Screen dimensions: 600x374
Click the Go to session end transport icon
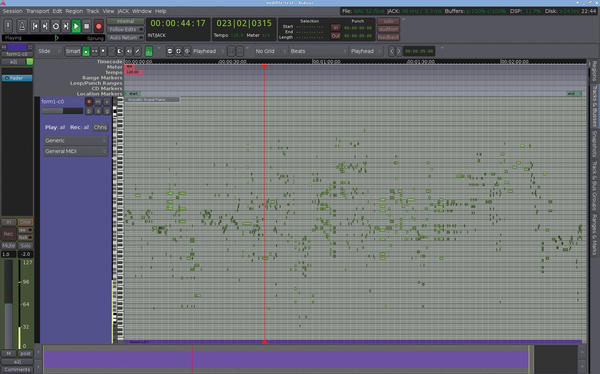[x=45, y=26]
